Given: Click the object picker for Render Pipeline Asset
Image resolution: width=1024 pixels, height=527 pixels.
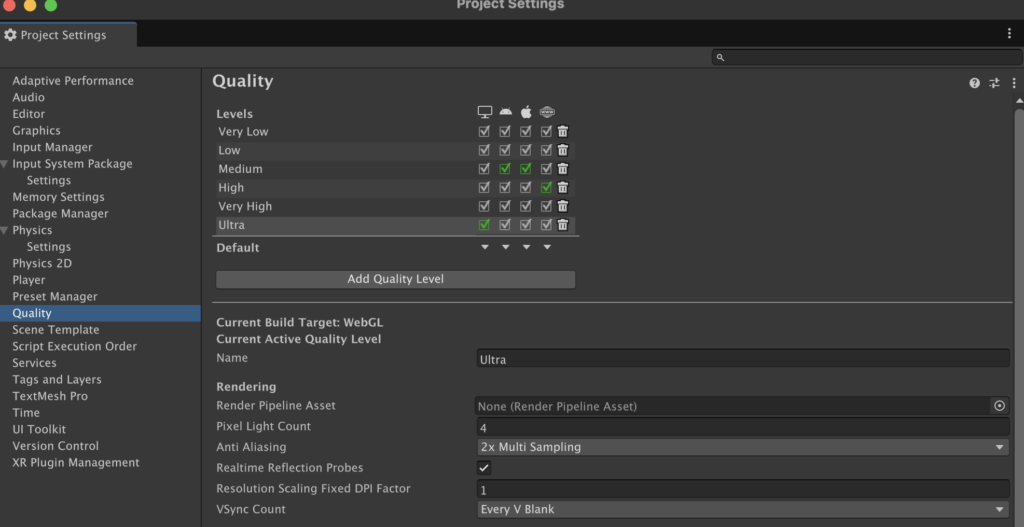Looking at the screenshot, I should click(x=999, y=406).
